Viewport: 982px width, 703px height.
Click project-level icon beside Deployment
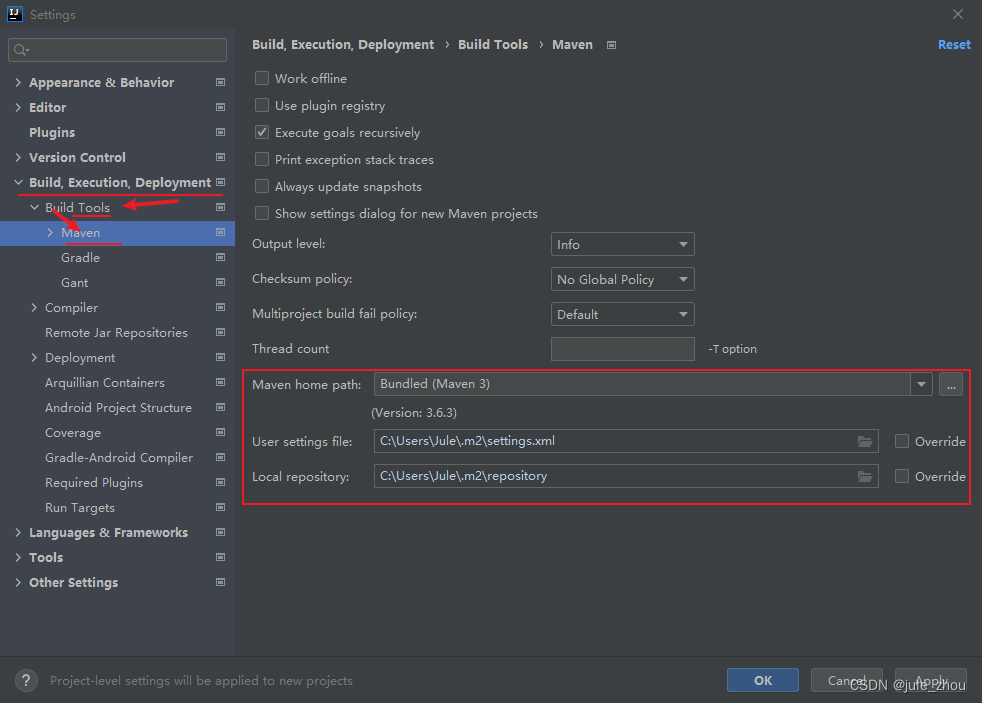220,357
